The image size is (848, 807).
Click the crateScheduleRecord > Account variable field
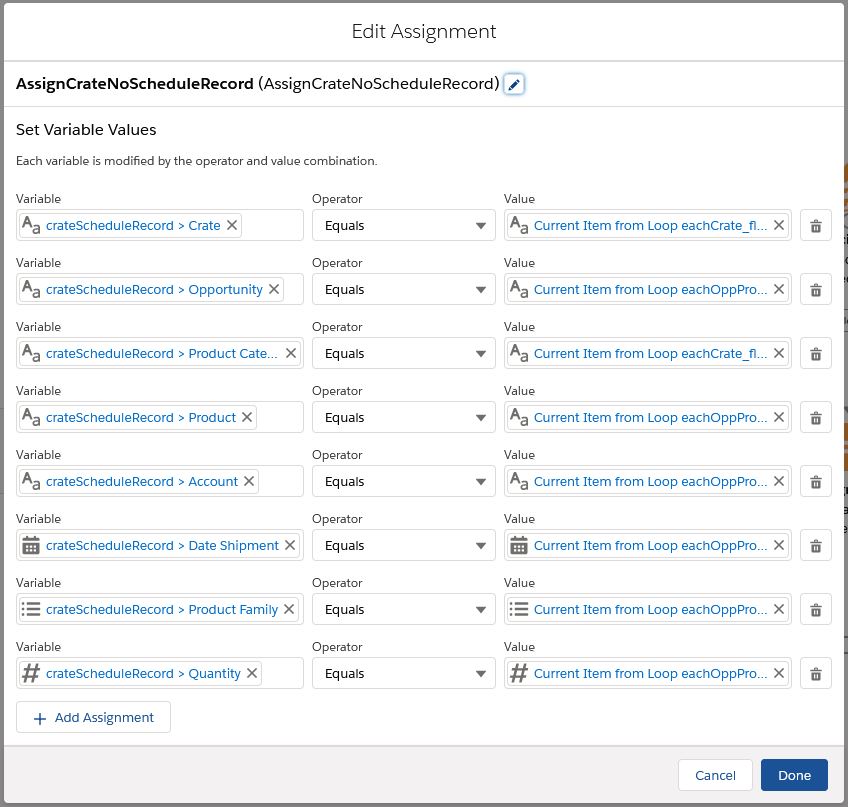tap(141, 482)
